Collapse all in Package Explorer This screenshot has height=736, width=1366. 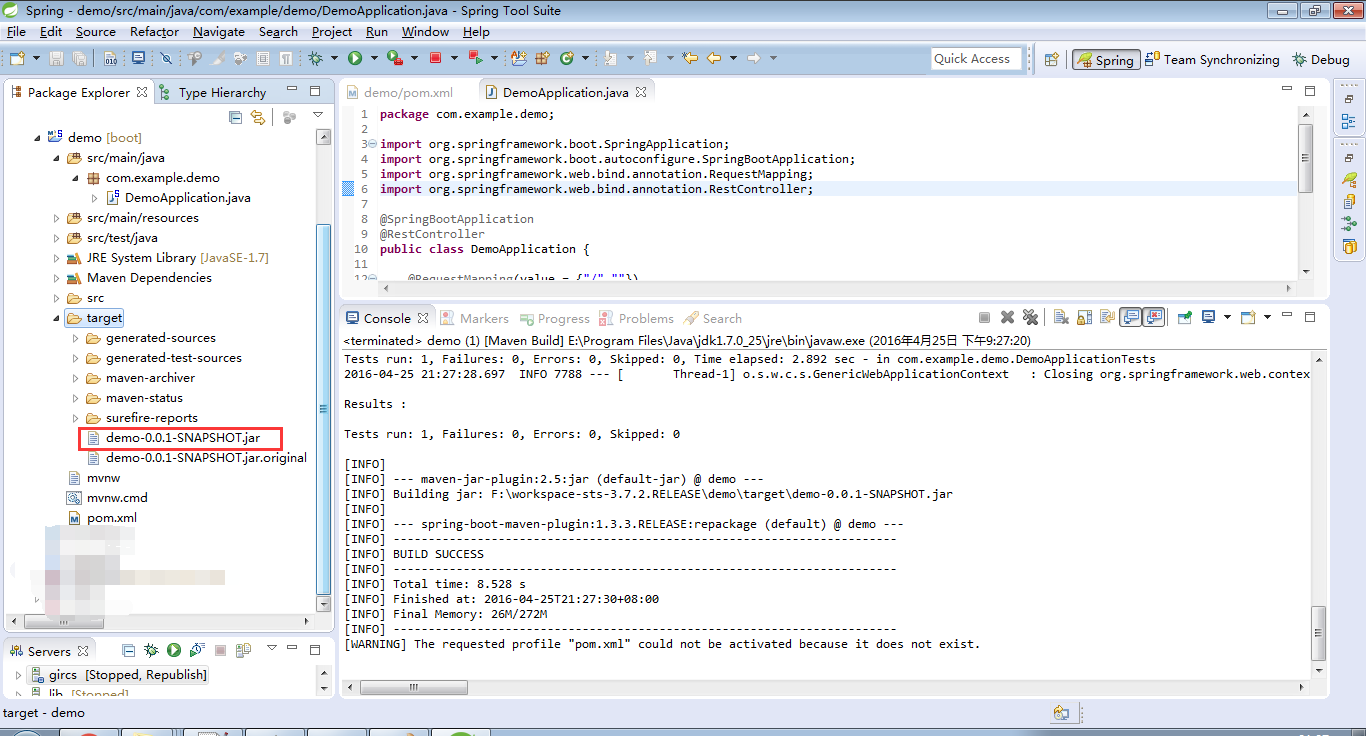click(235, 117)
